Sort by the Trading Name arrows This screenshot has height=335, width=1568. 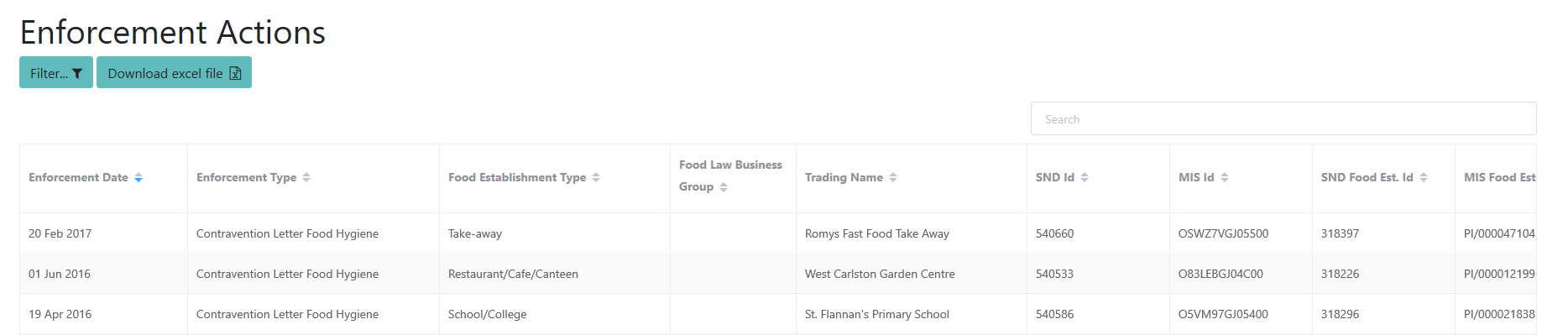pos(893,177)
